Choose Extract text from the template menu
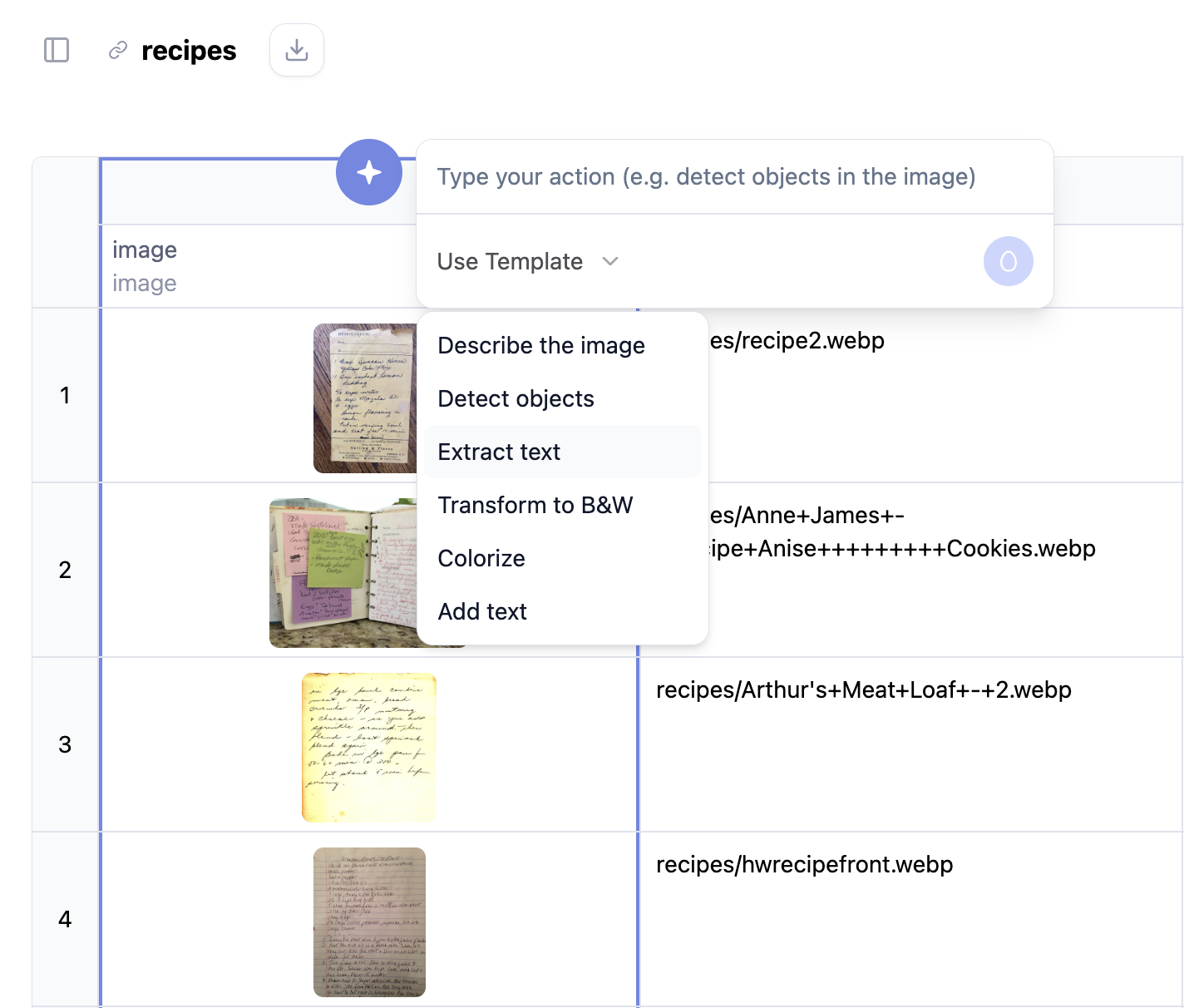Screen dimensions: 1184x1008 (499, 452)
